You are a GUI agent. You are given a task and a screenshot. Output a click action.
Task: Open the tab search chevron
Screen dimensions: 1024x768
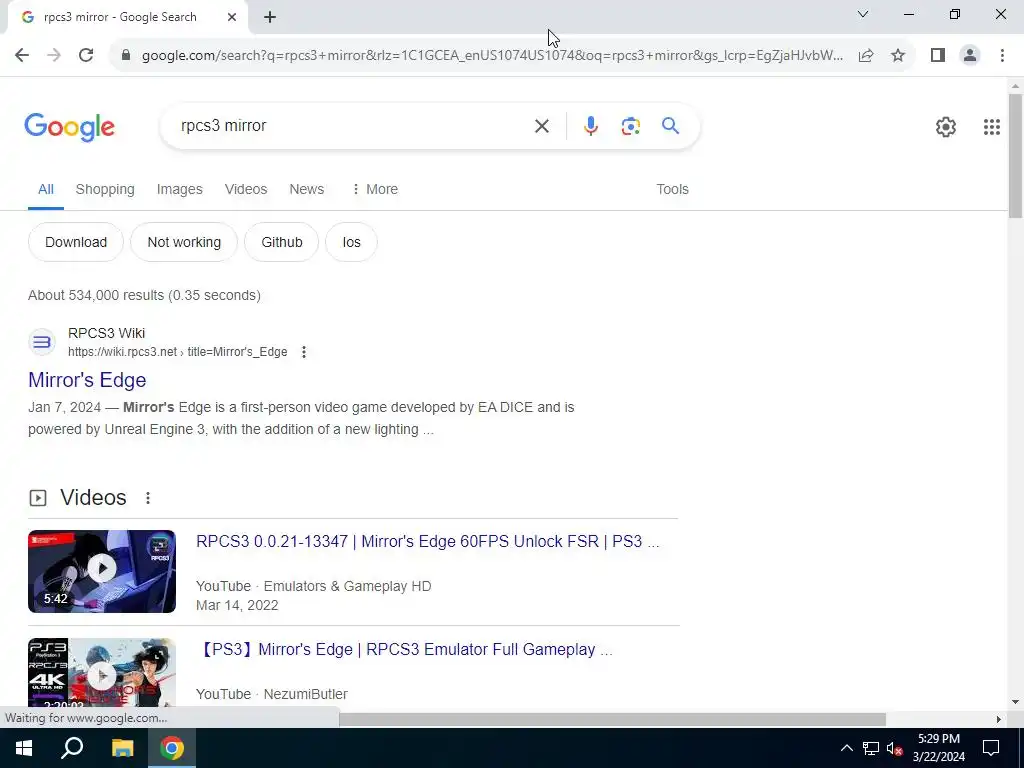pyautogui.click(x=863, y=14)
